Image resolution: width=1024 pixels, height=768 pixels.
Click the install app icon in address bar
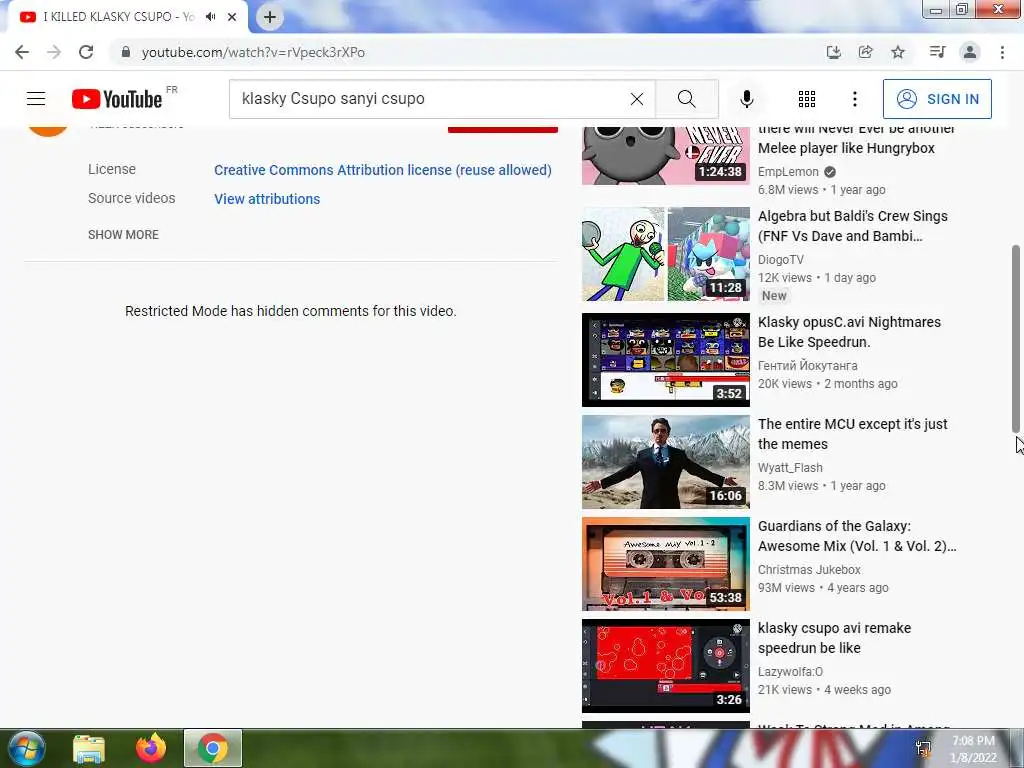pos(833,52)
